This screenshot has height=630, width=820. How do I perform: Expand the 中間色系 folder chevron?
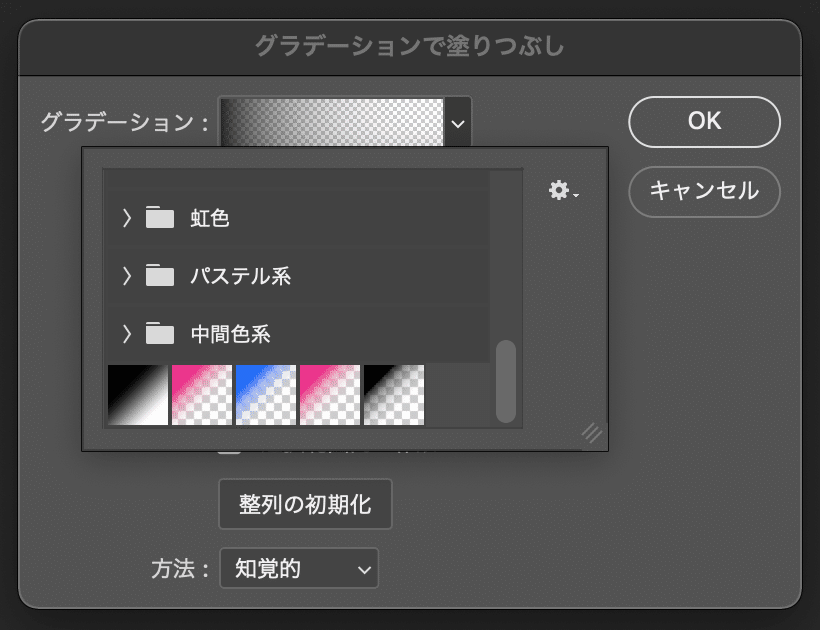[x=127, y=334]
